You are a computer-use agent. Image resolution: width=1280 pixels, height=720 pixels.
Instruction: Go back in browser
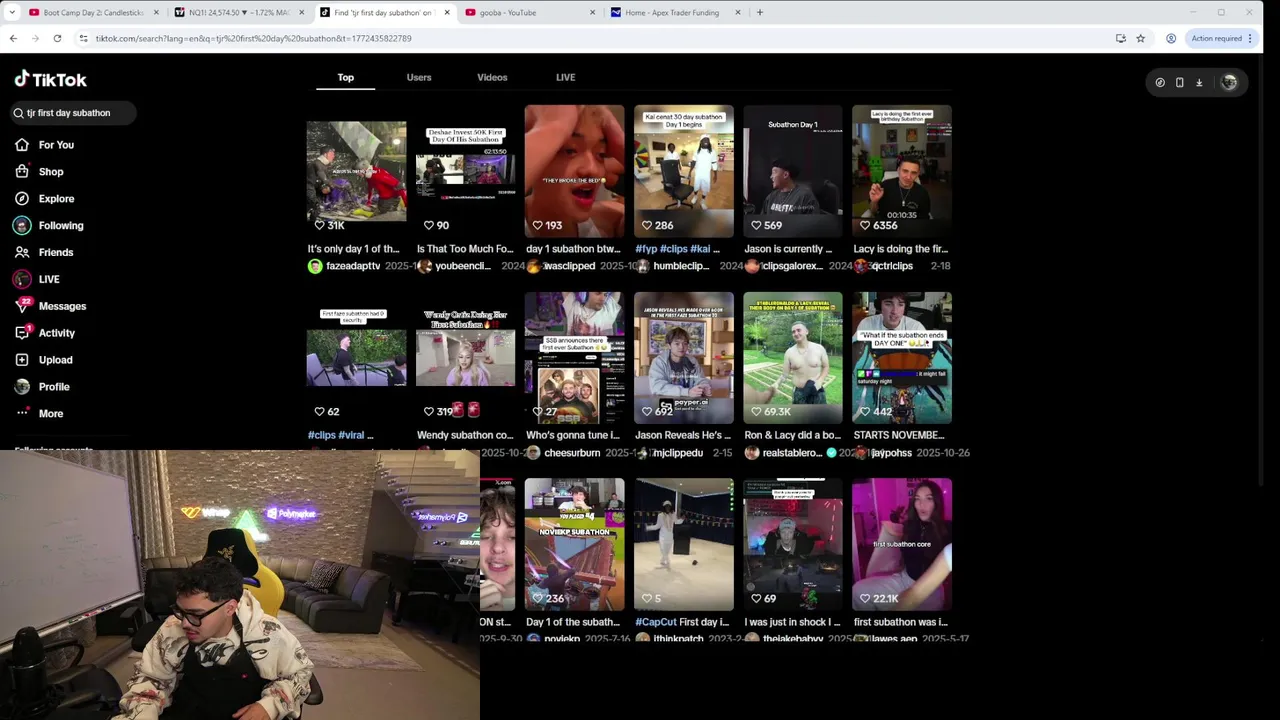pyautogui.click(x=13, y=38)
